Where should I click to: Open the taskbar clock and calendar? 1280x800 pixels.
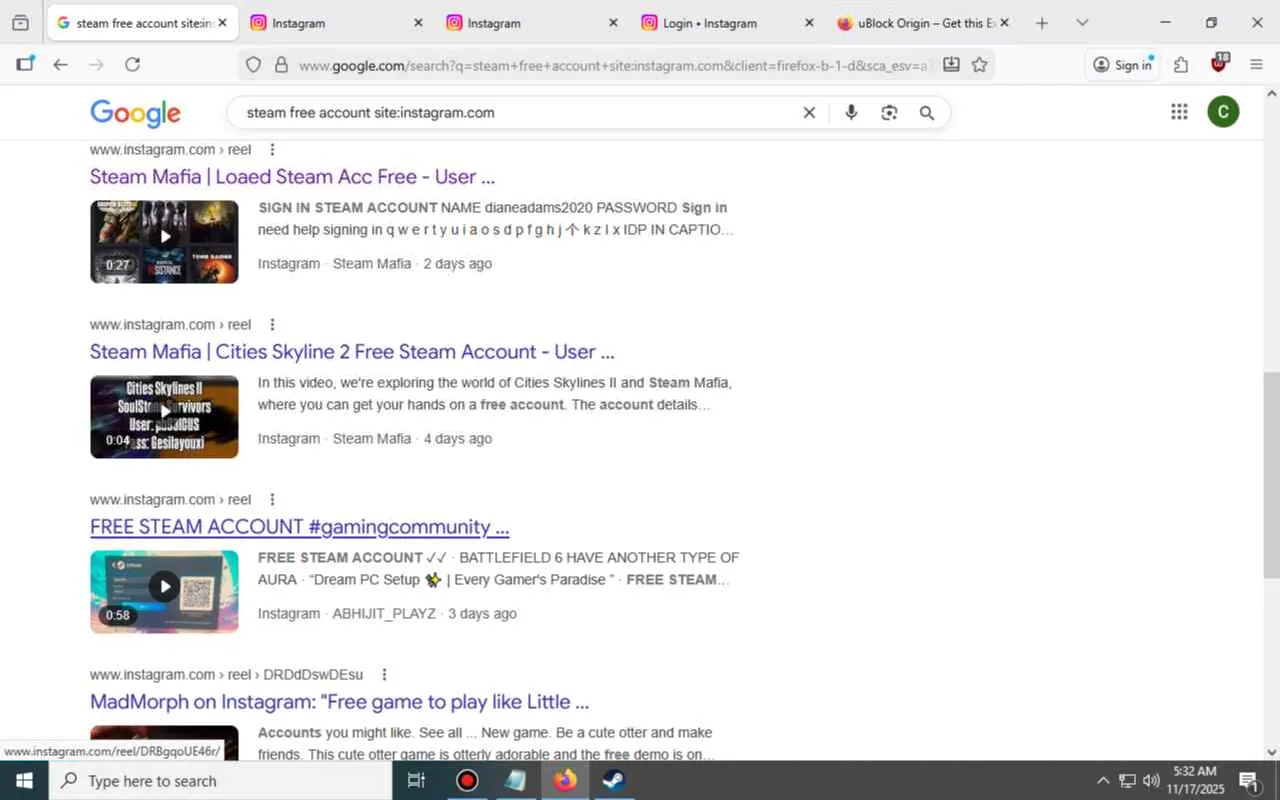[x=1195, y=781]
